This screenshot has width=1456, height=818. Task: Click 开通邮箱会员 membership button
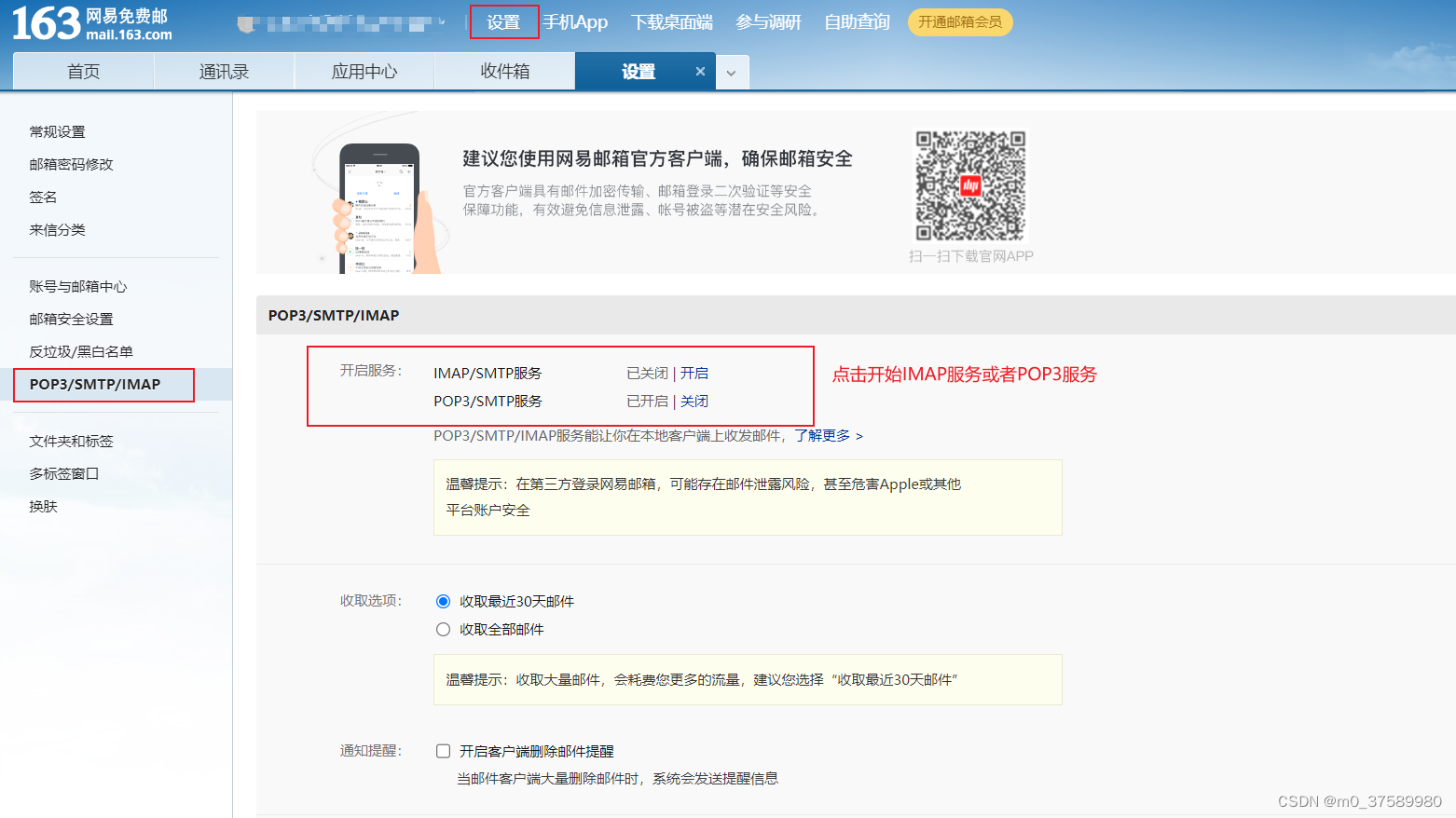click(x=959, y=21)
